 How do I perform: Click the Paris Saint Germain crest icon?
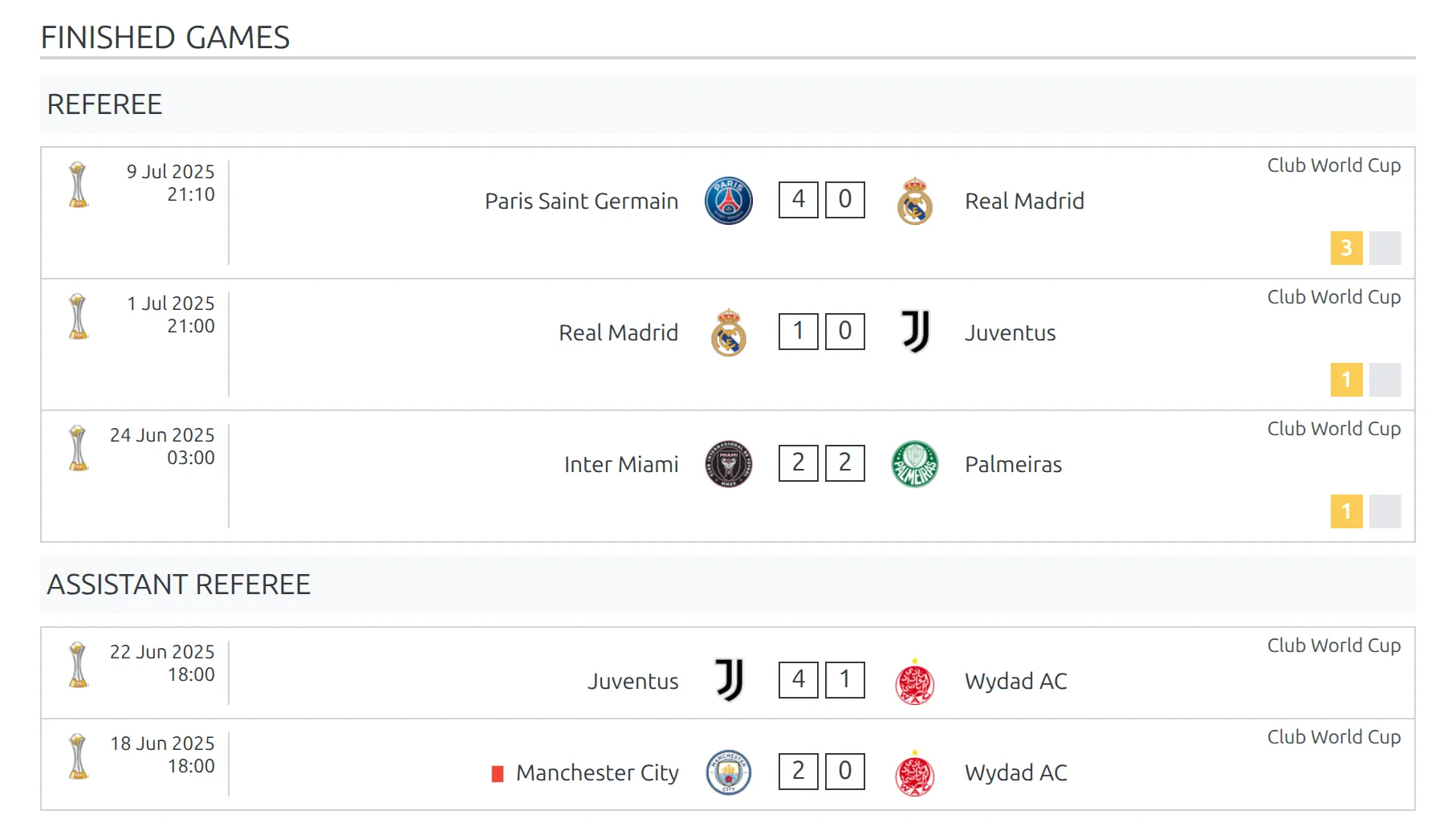coord(728,201)
